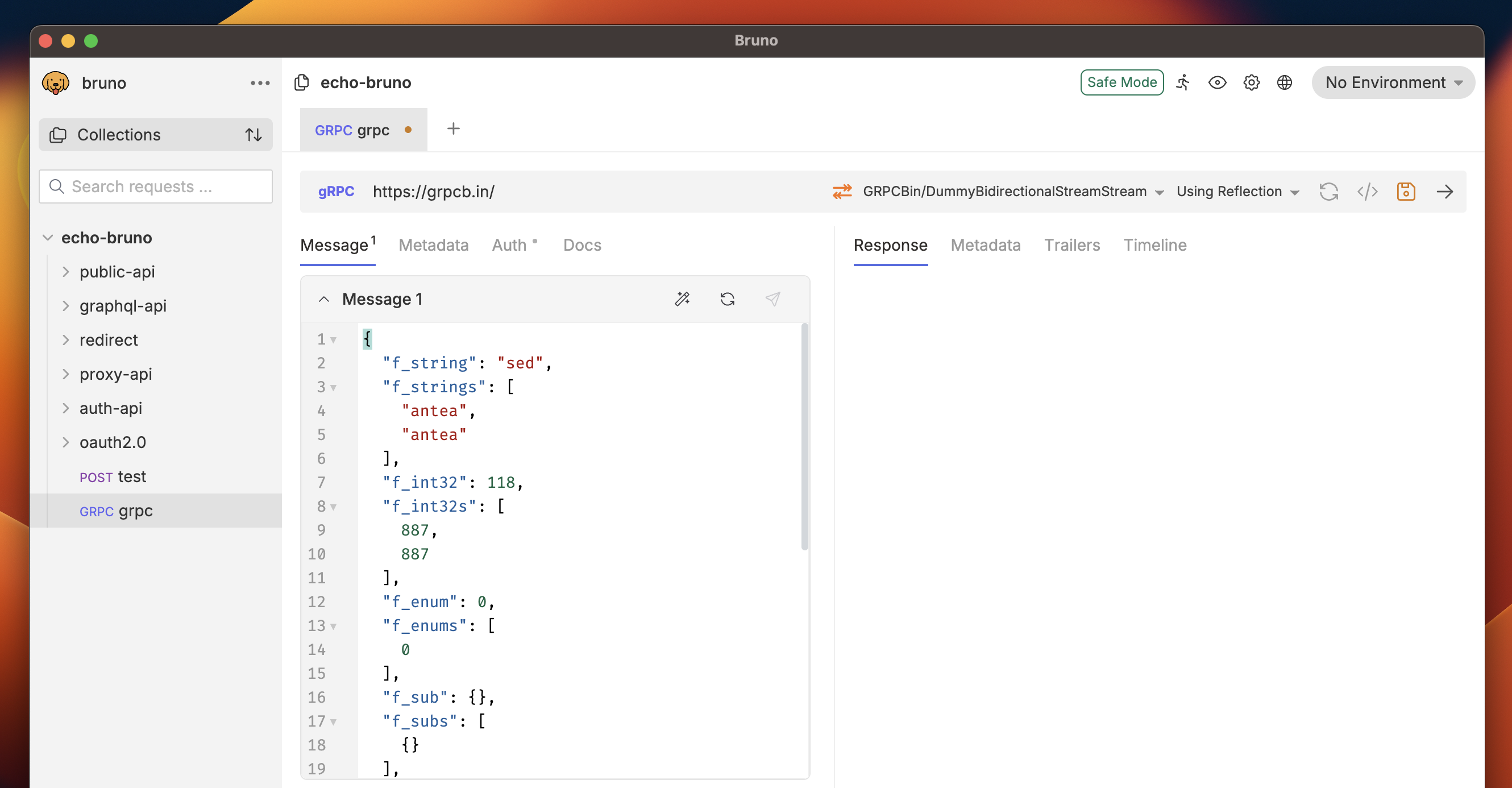Viewport: 1512px width, 788px height.
Task: Refresh gRPC methods with reload icon
Action: pos(1328,192)
